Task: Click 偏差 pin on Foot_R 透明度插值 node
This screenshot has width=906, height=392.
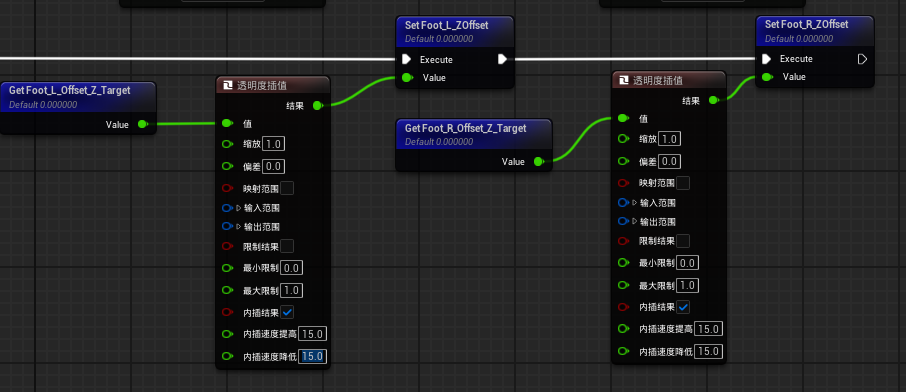Action: 623,161
